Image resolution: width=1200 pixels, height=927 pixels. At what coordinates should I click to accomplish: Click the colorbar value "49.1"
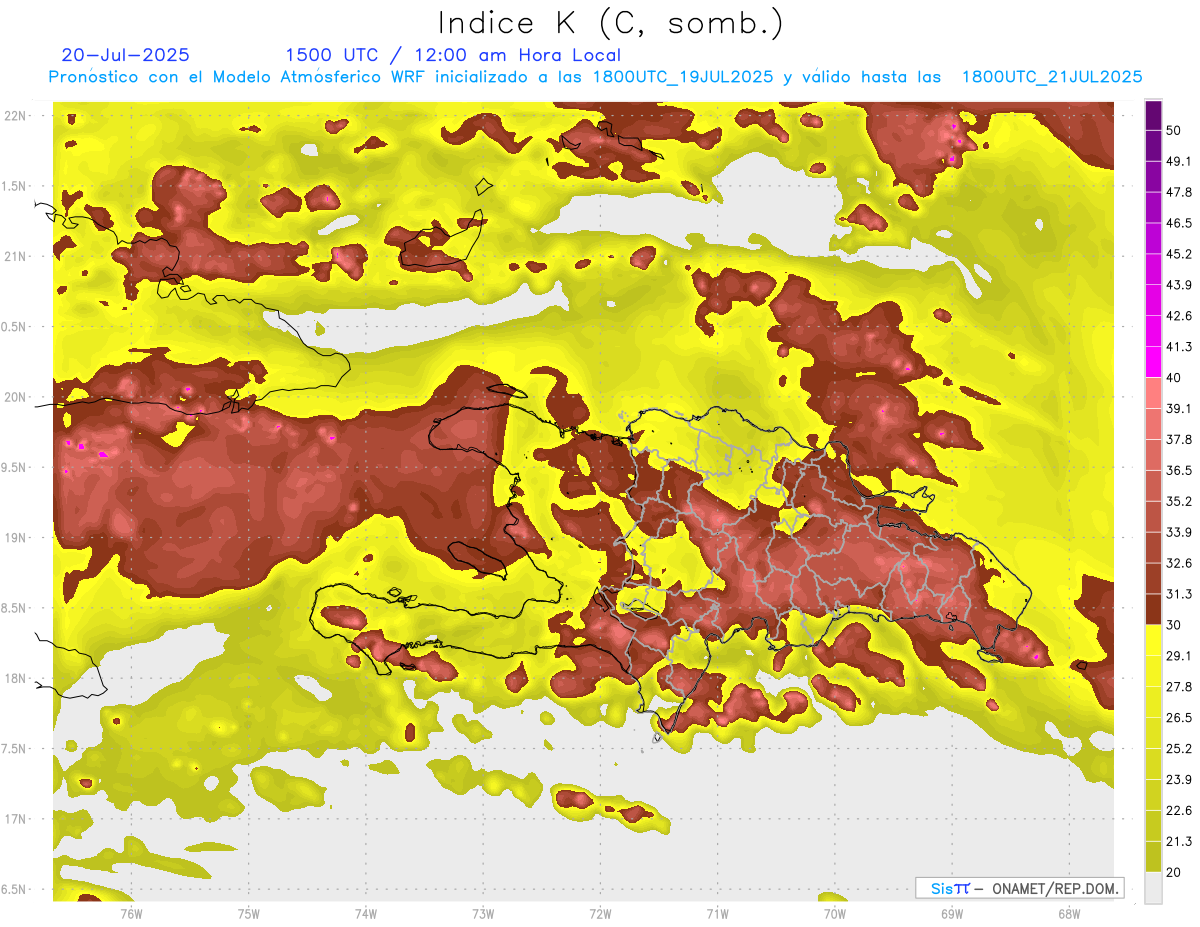point(1178,161)
